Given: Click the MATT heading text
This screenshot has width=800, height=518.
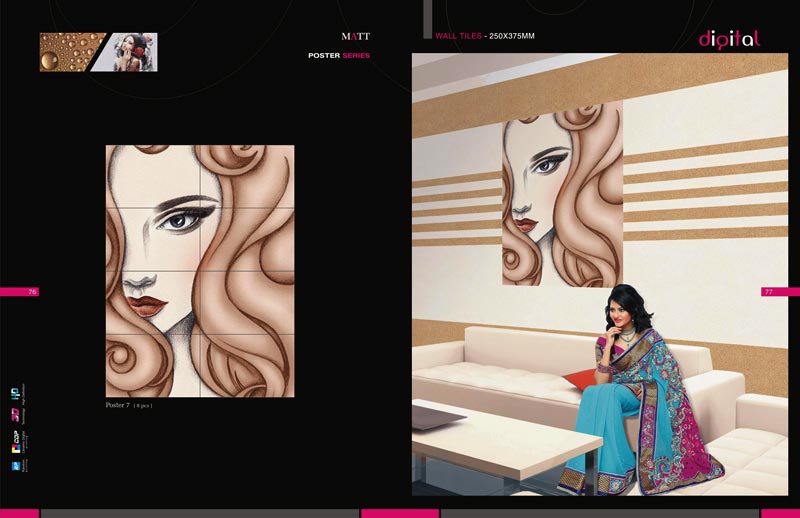Looking at the screenshot, I should 355,36.
